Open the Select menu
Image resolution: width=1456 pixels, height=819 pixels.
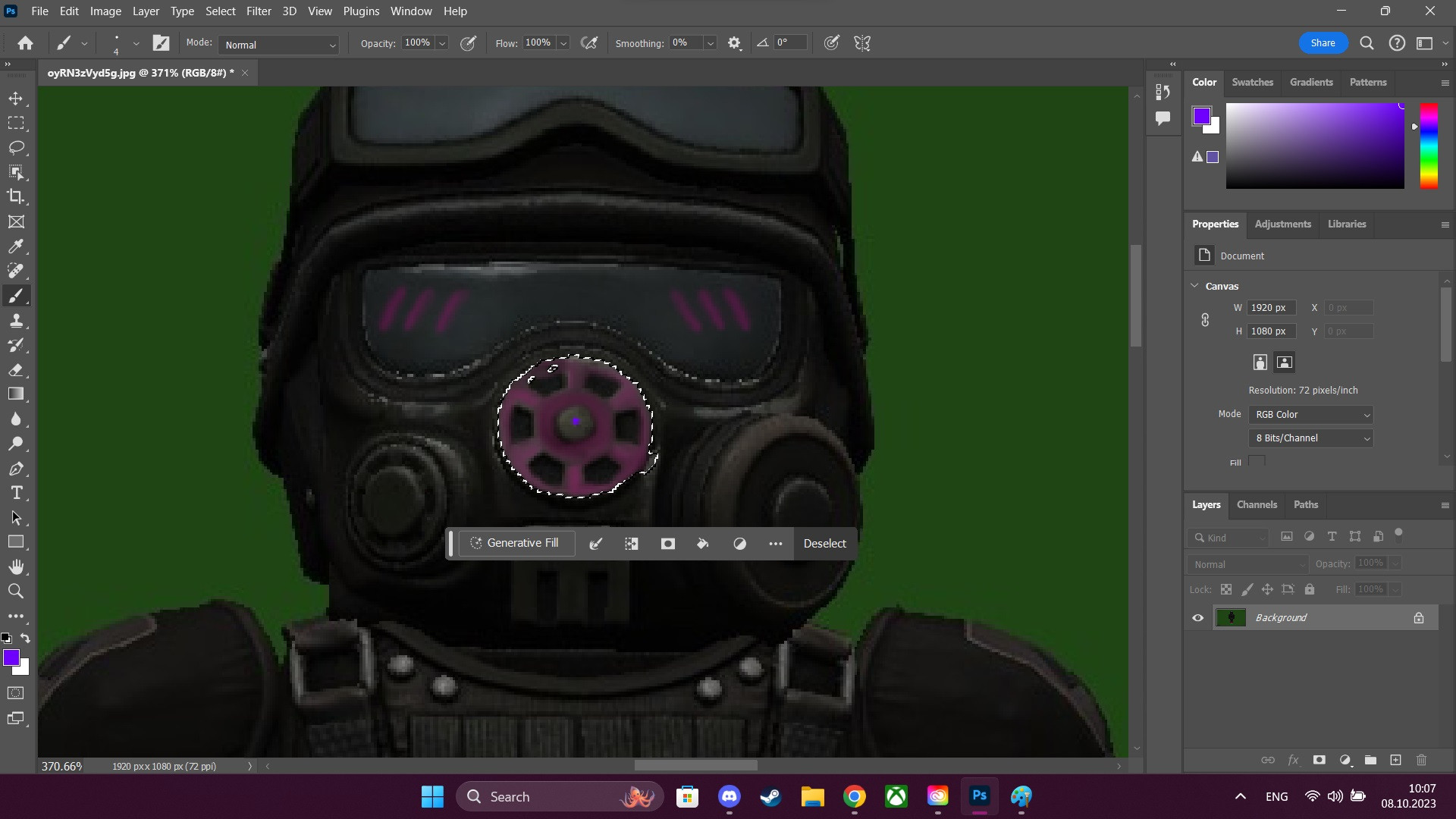220,11
